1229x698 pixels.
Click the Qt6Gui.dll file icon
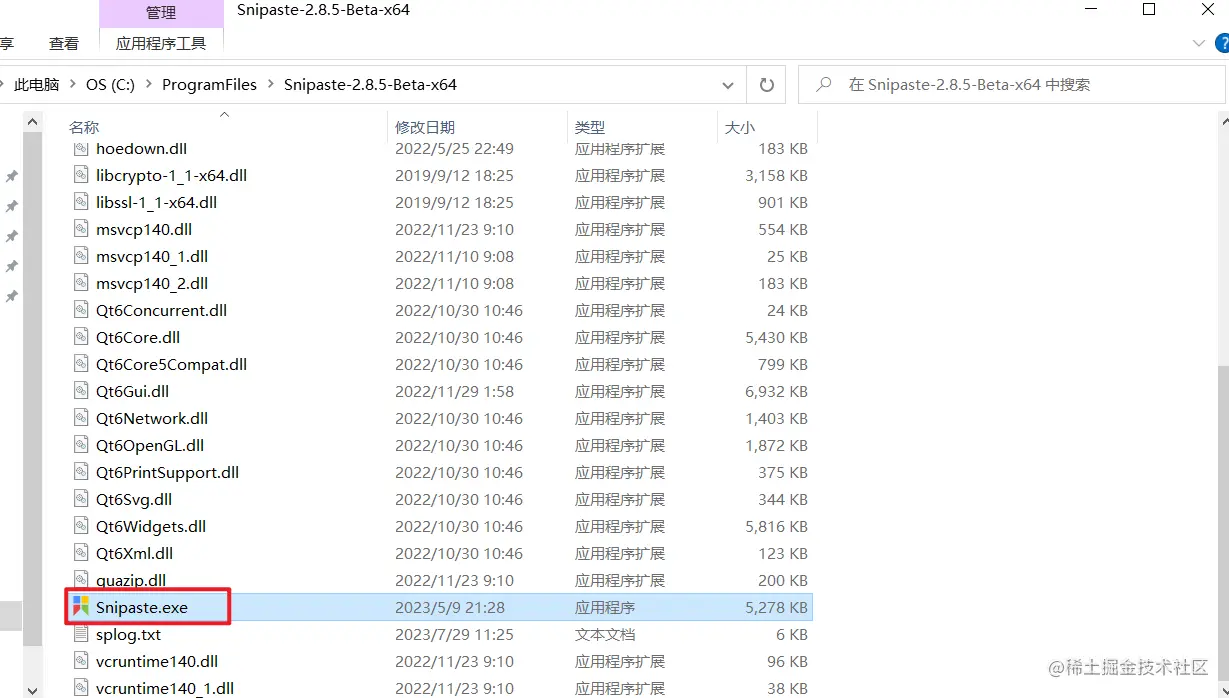tap(81, 391)
